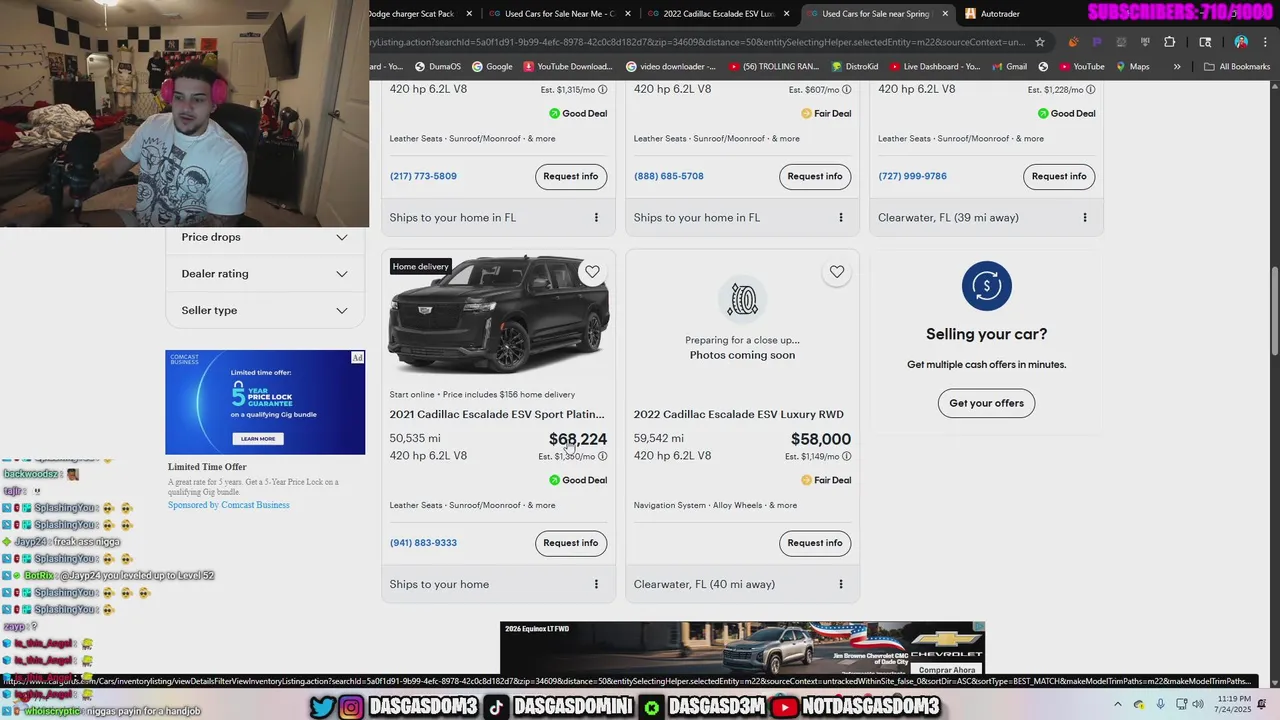Viewport: 1280px width, 720px height.
Task: Close the 2022 Cadillac Escalade ESV tab
Action: click(x=787, y=14)
